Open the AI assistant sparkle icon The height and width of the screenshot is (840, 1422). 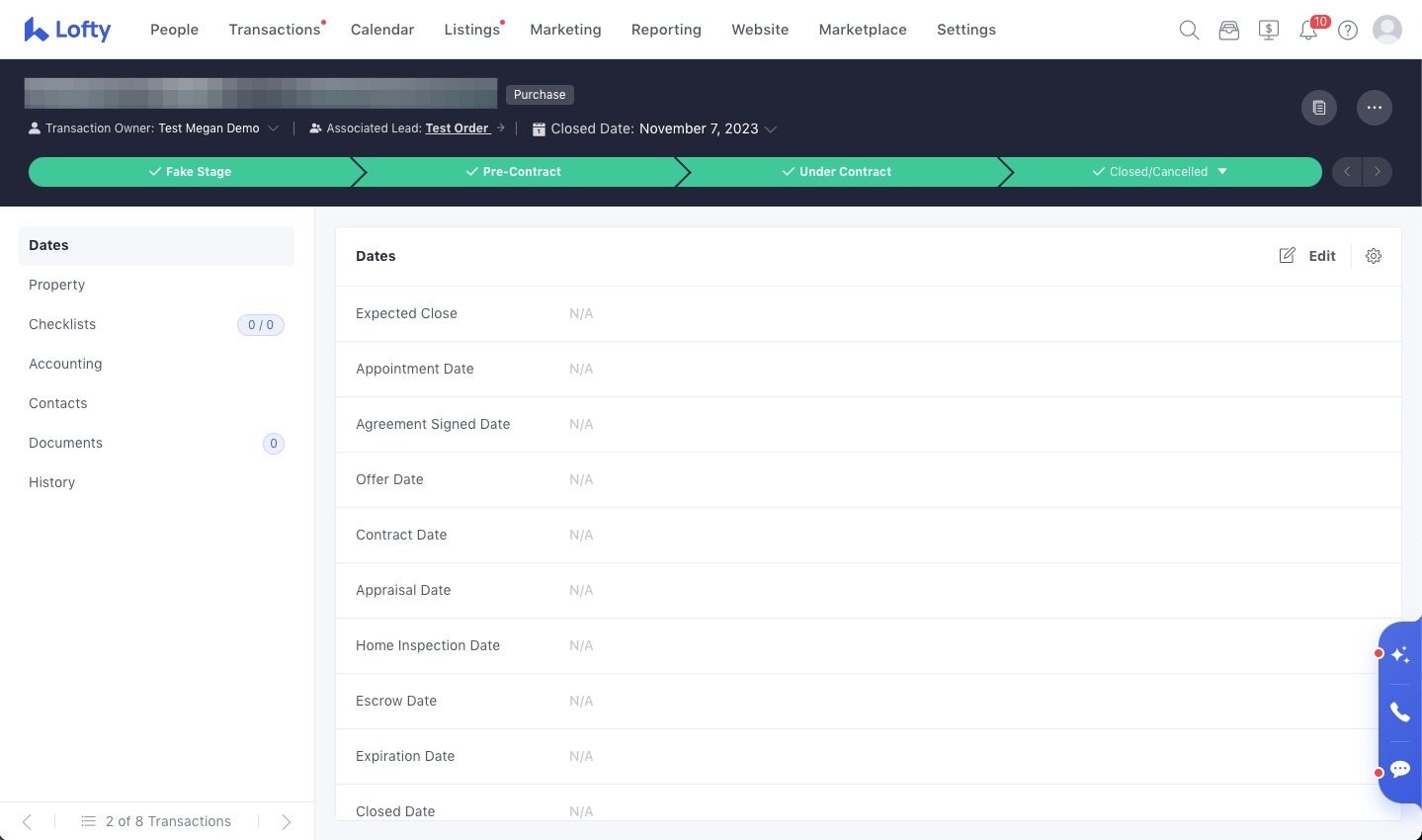1400,654
